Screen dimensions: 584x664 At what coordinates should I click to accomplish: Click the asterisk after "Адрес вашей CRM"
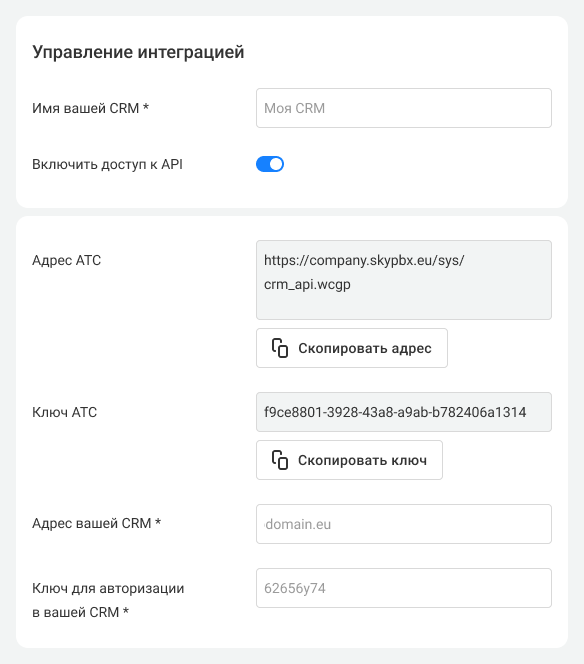pos(158,522)
